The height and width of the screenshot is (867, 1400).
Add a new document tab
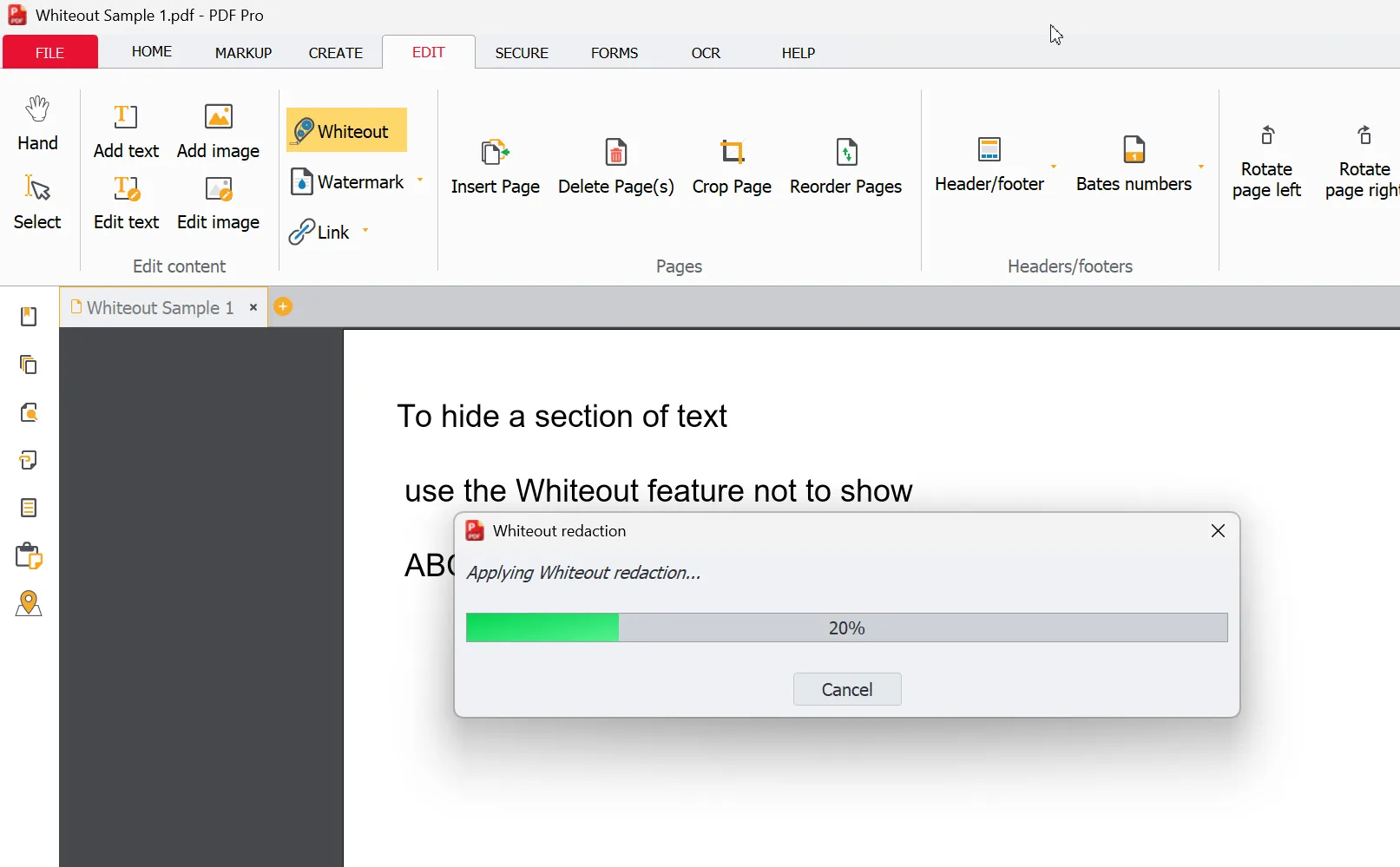283,306
